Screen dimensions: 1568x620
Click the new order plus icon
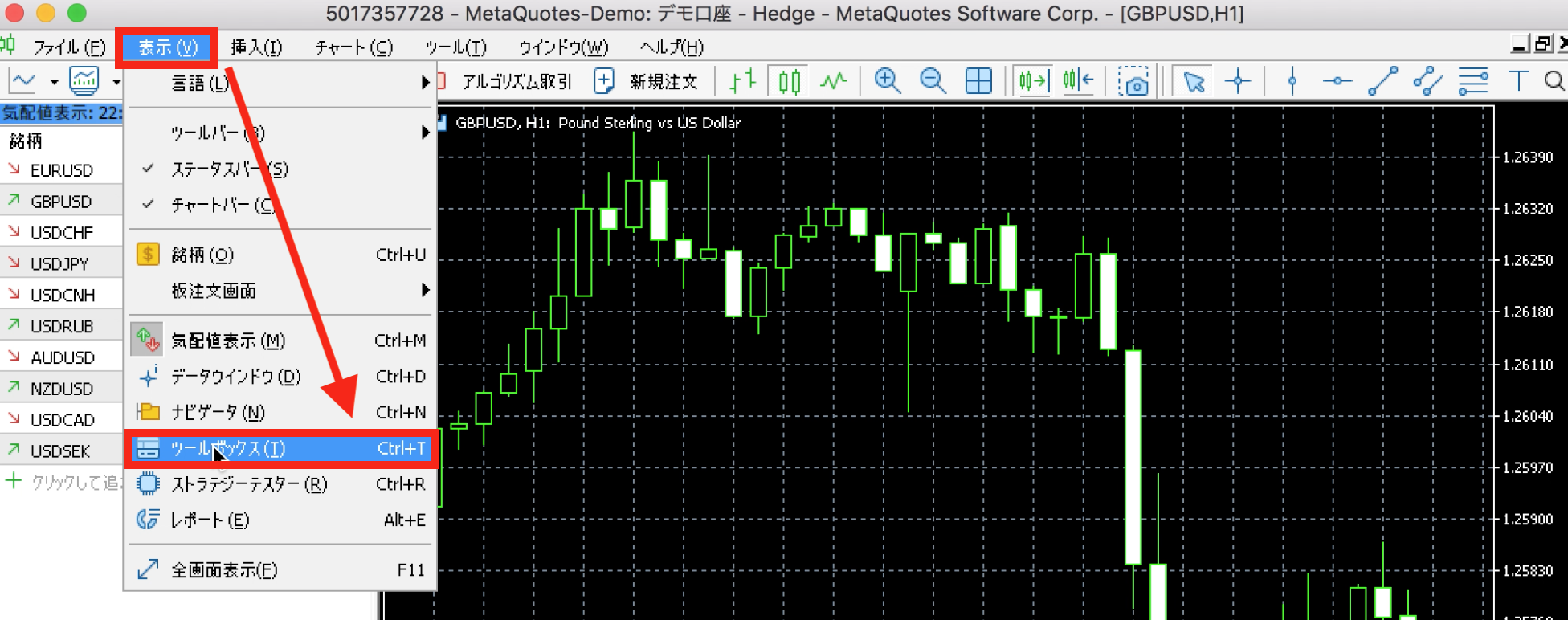(x=604, y=80)
